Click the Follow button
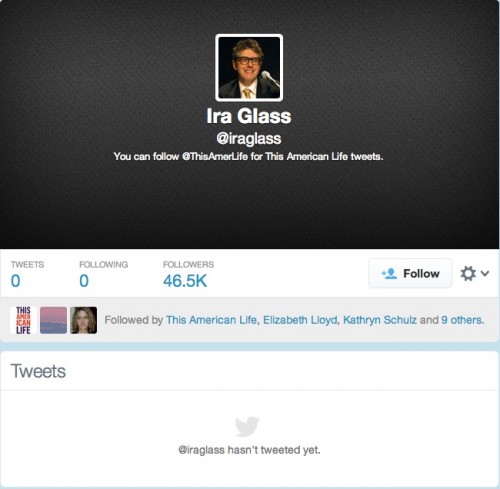Image resolution: width=500 pixels, height=489 pixels. tap(410, 273)
